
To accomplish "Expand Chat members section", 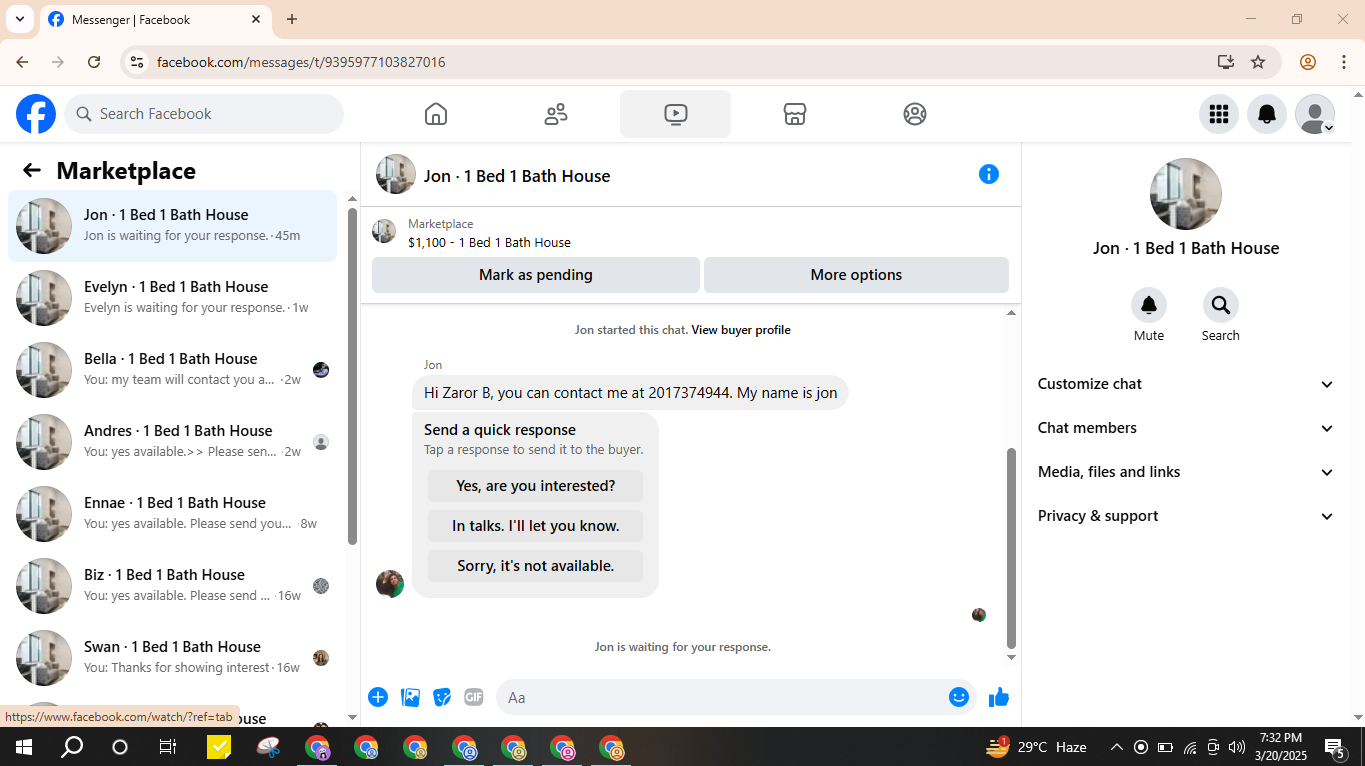I will 1186,428.
